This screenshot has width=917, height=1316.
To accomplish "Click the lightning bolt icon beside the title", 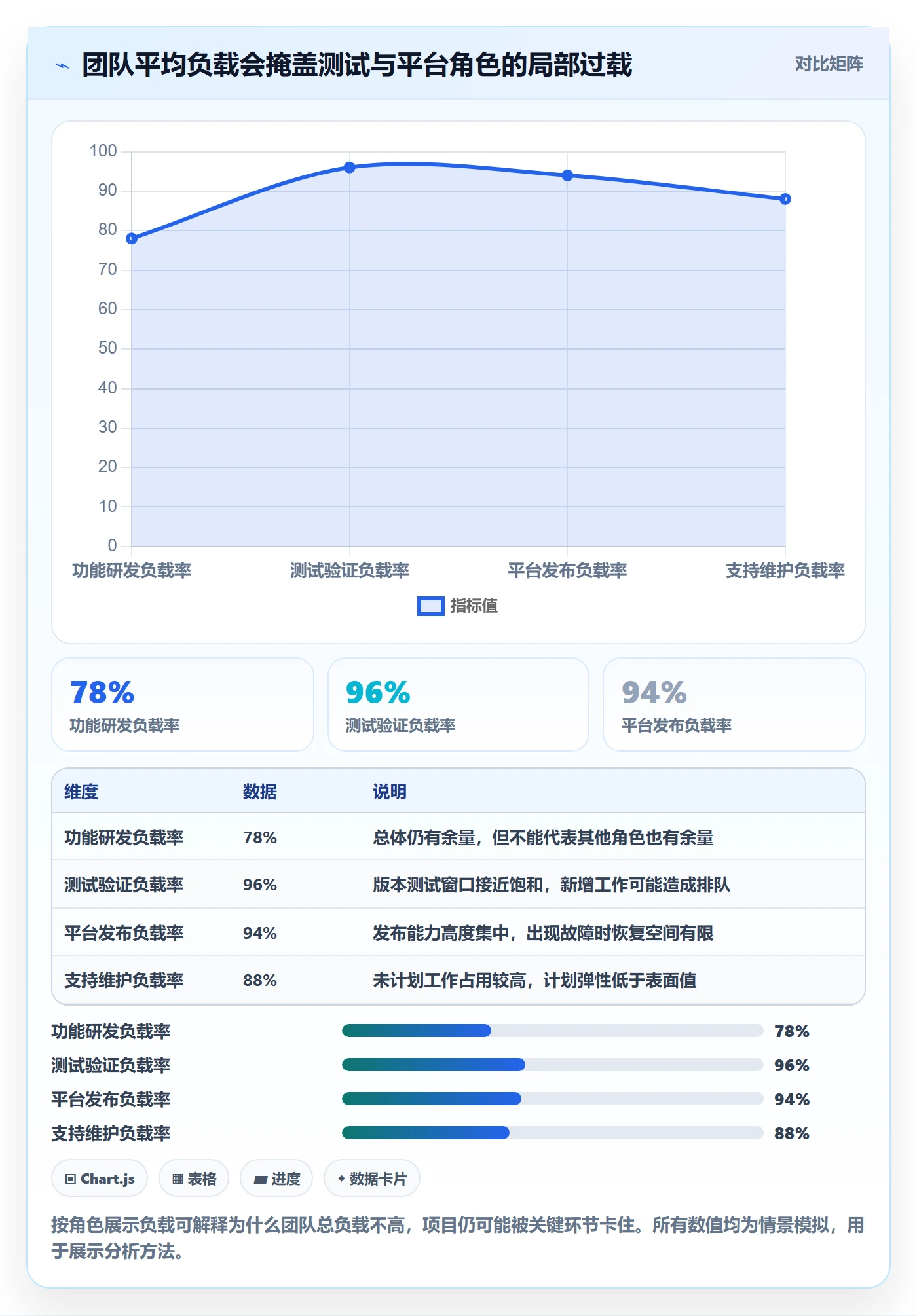I will (62, 65).
